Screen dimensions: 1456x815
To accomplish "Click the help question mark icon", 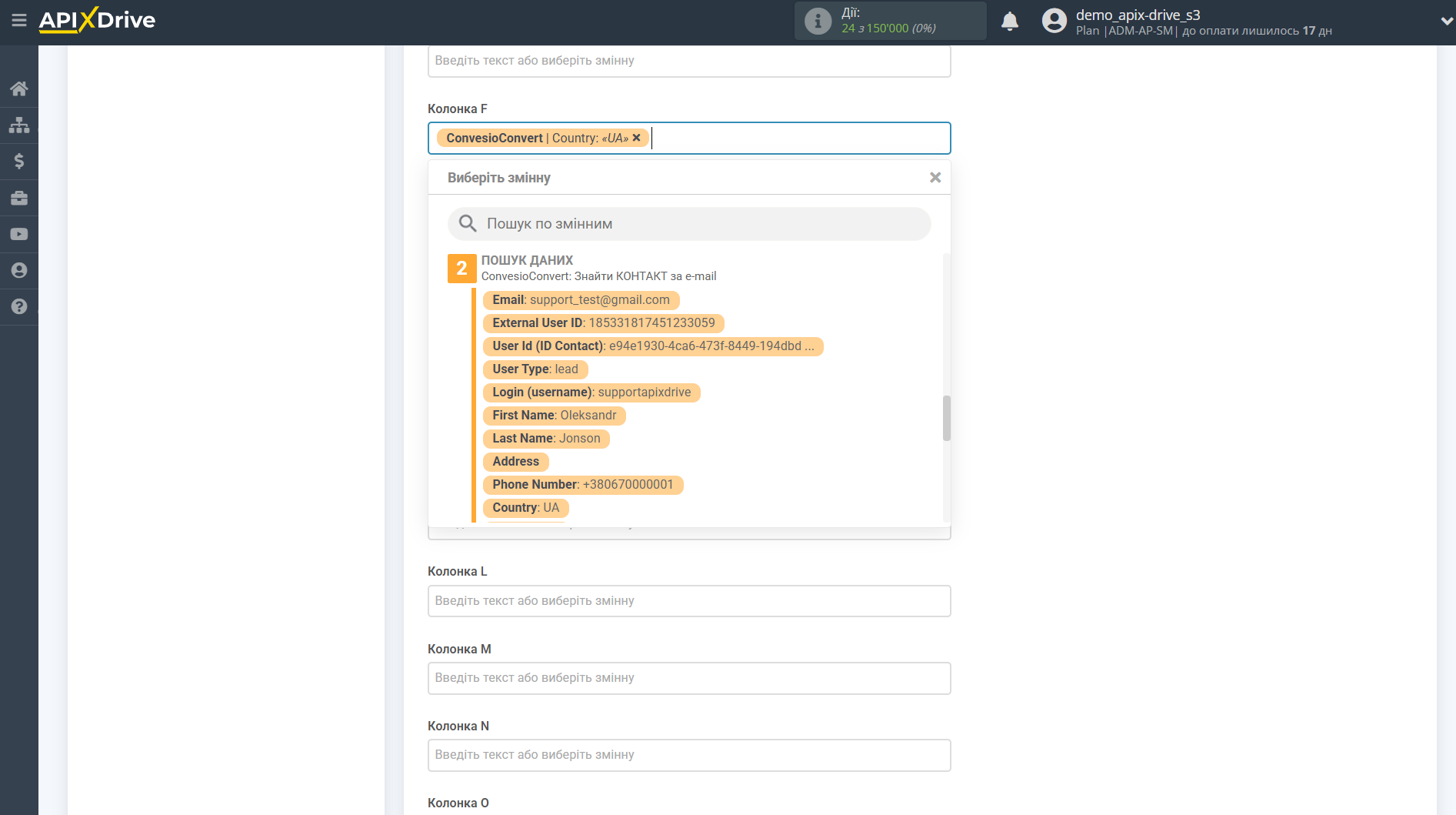I will coord(19,306).
